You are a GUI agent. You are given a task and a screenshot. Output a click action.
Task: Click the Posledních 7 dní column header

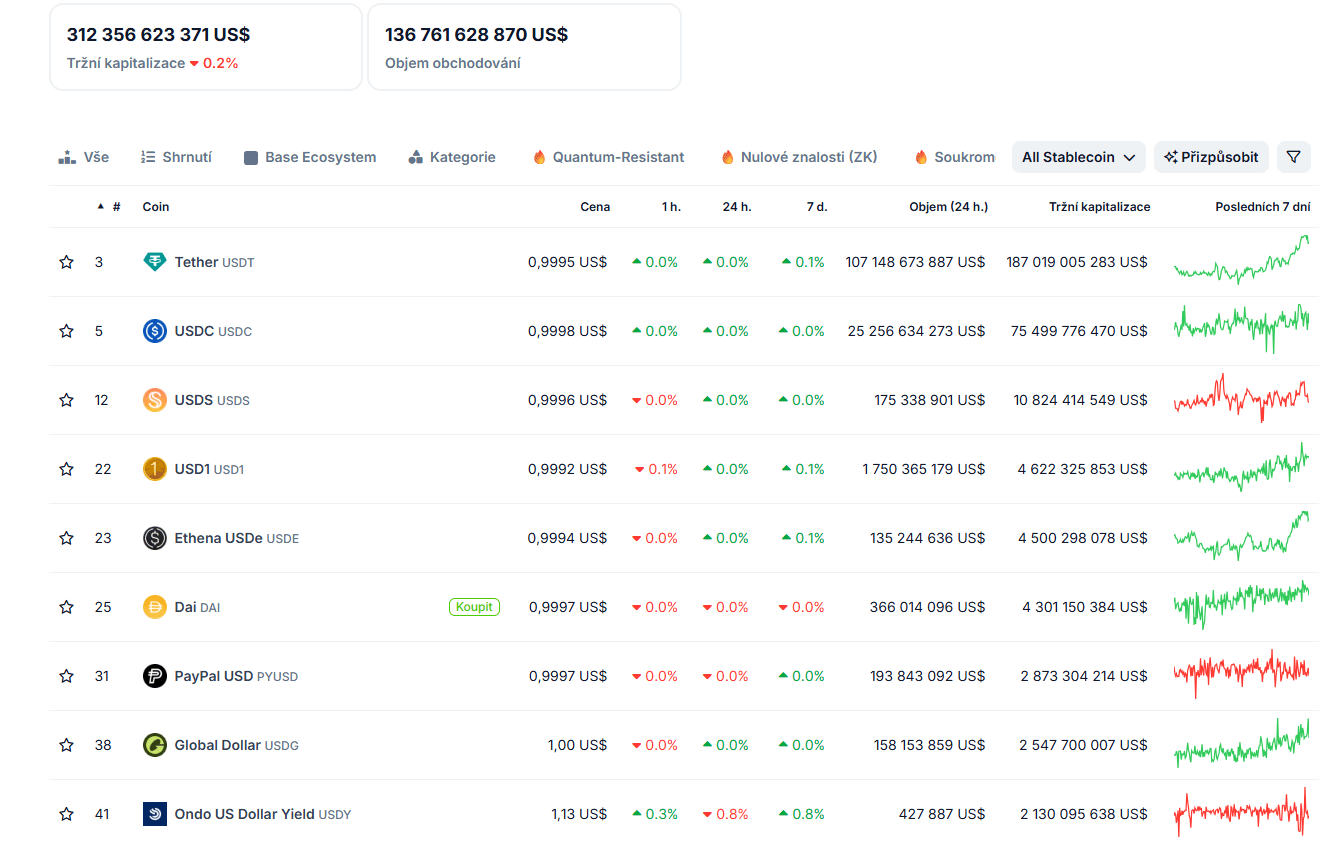[x=1263, y=207]
